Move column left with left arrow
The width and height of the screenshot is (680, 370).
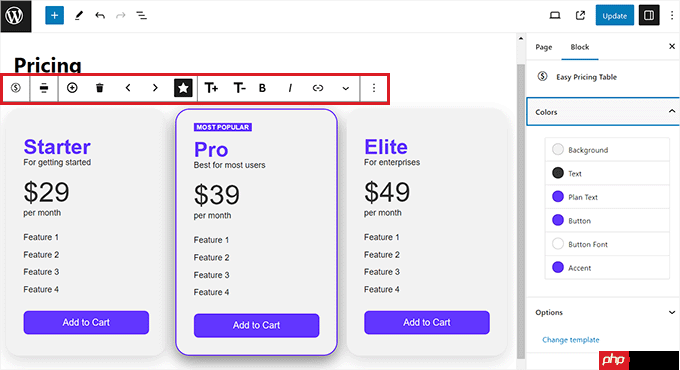pos(128,88)
